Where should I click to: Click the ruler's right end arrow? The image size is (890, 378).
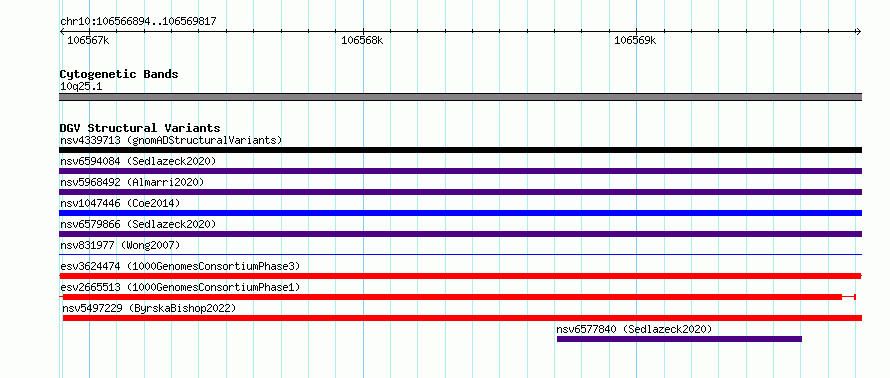coord(858,31)
